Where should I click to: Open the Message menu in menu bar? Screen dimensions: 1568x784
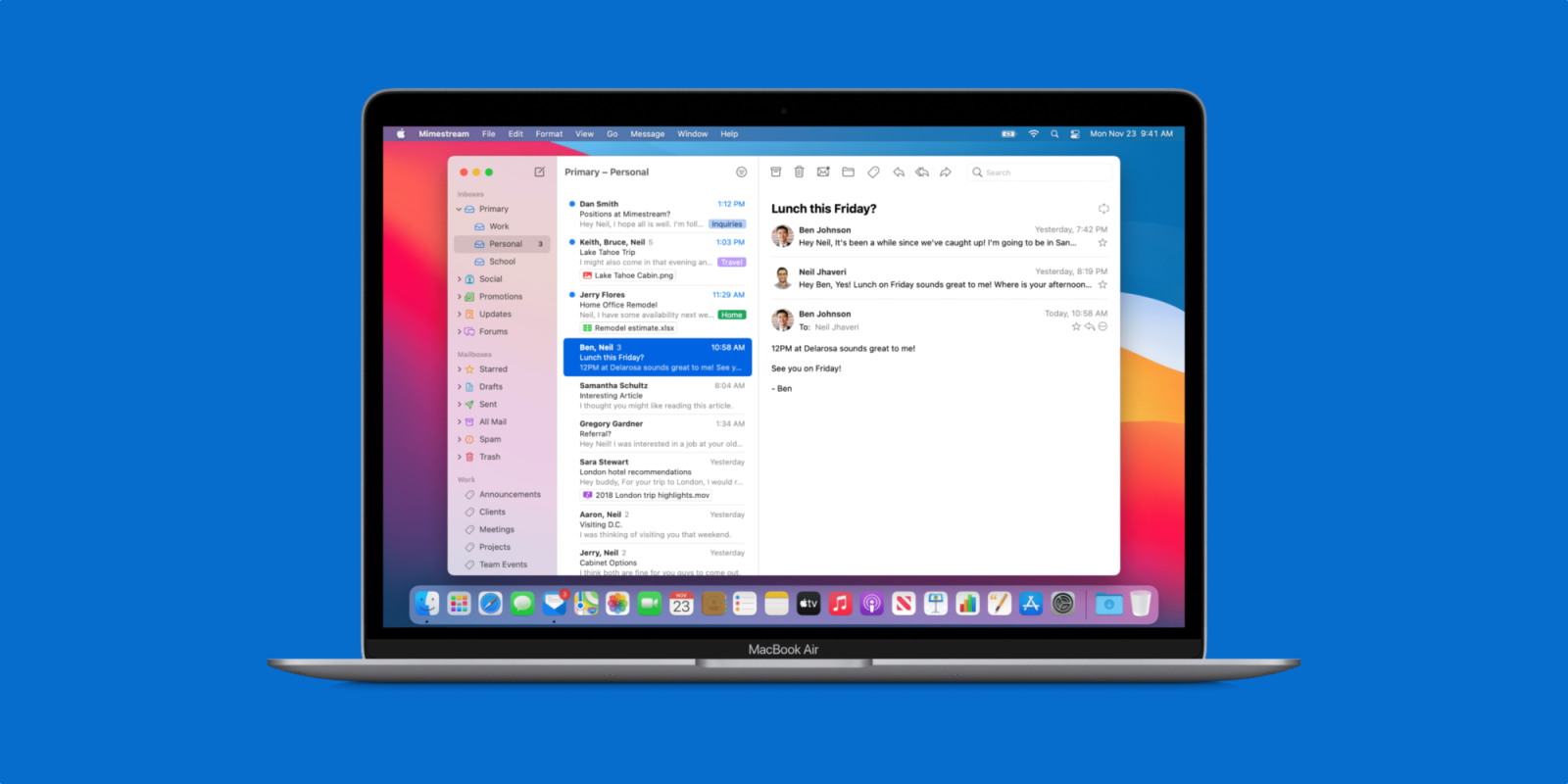[x=647, y=134]
